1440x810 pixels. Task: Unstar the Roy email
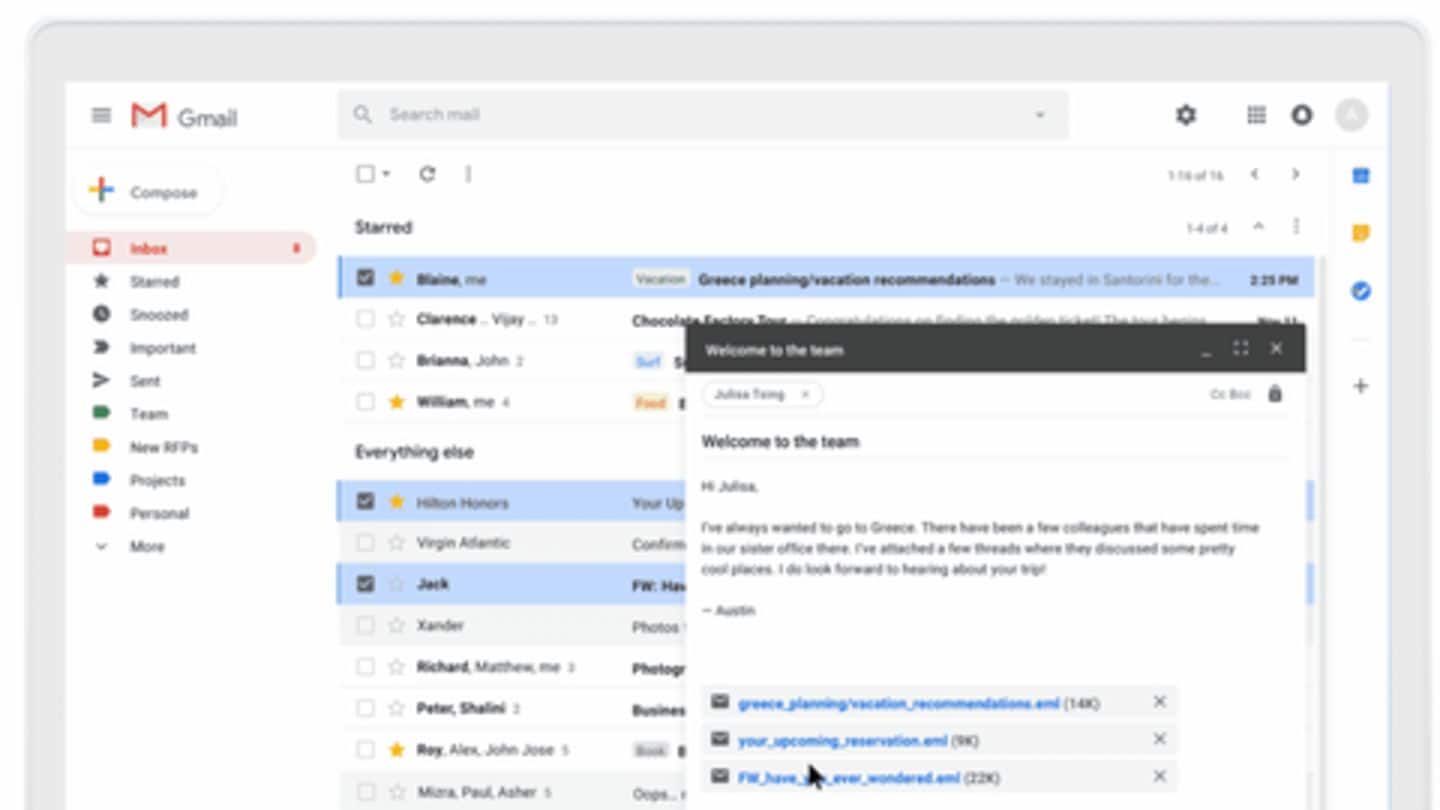tap(396, 749)
